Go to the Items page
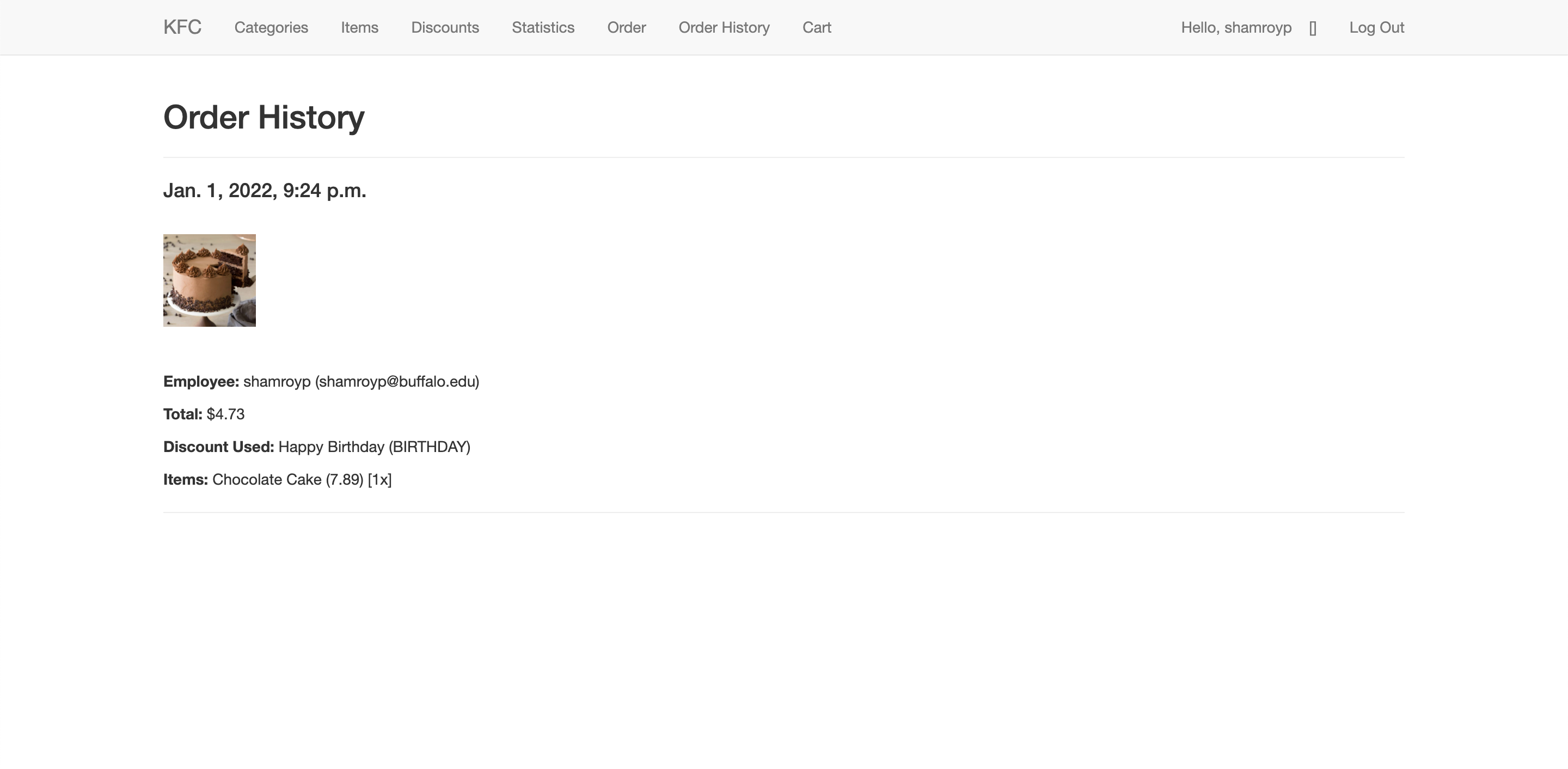Image resolution: width=1568 pixels, height=769 pixels. coord(359,27)
